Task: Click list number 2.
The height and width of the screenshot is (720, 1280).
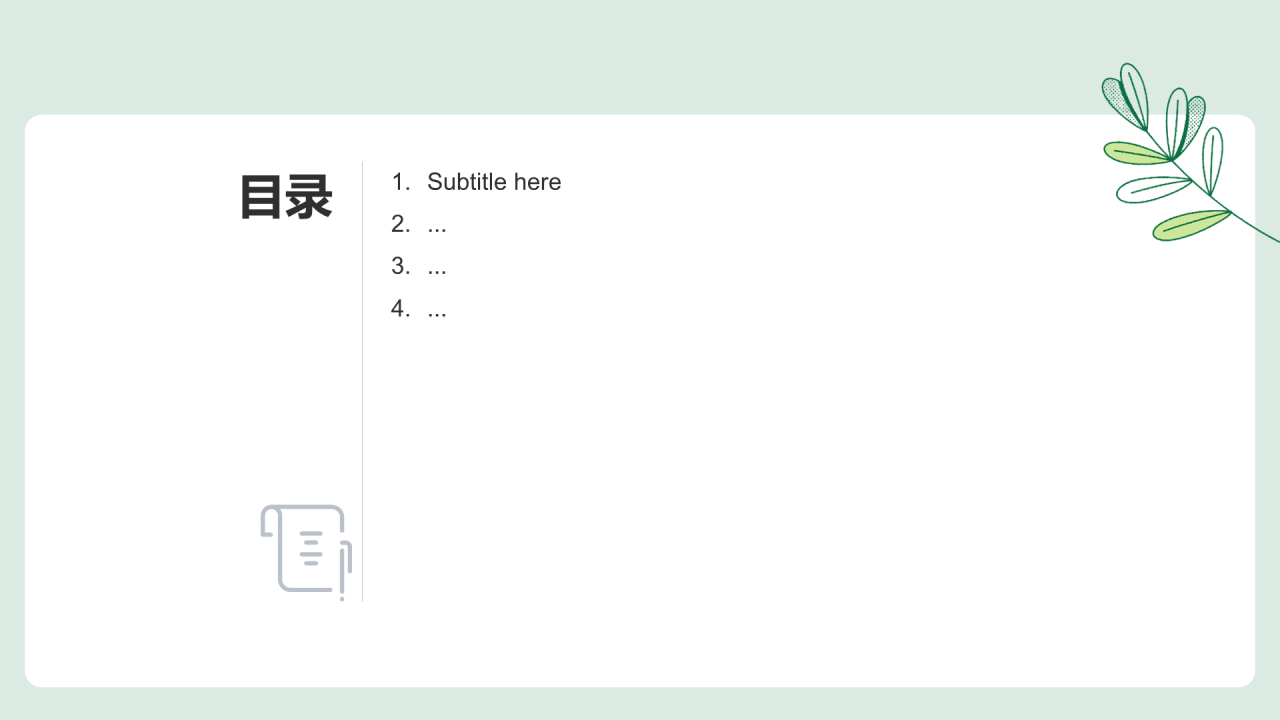Action: click(400, 224)
